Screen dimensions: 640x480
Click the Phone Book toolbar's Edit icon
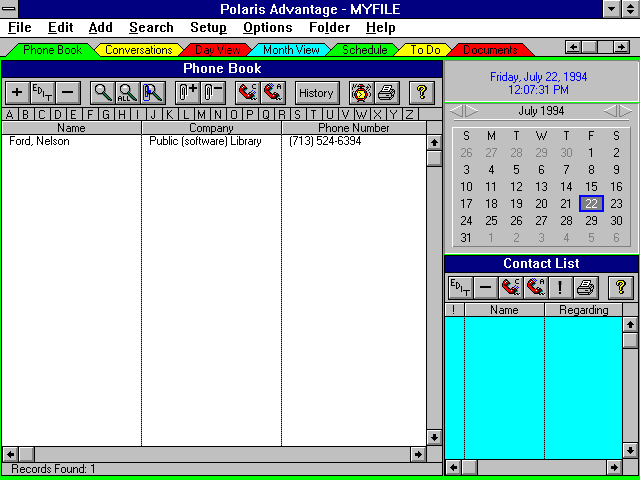click(42, 93)
